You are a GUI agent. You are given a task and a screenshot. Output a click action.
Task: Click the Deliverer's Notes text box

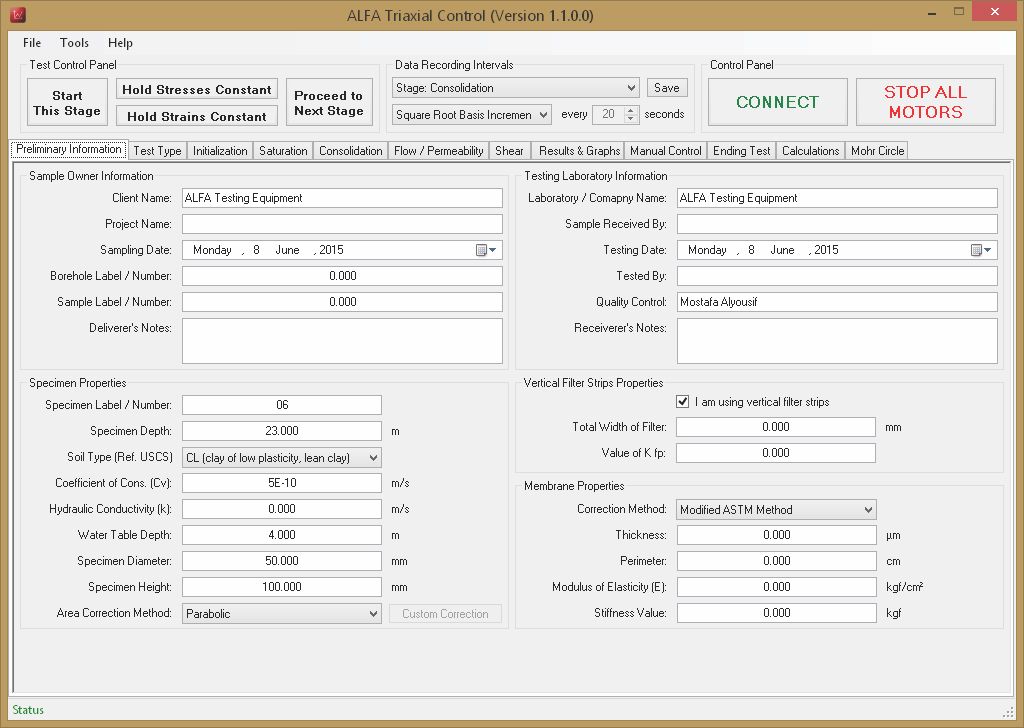(x=342, y=341)
